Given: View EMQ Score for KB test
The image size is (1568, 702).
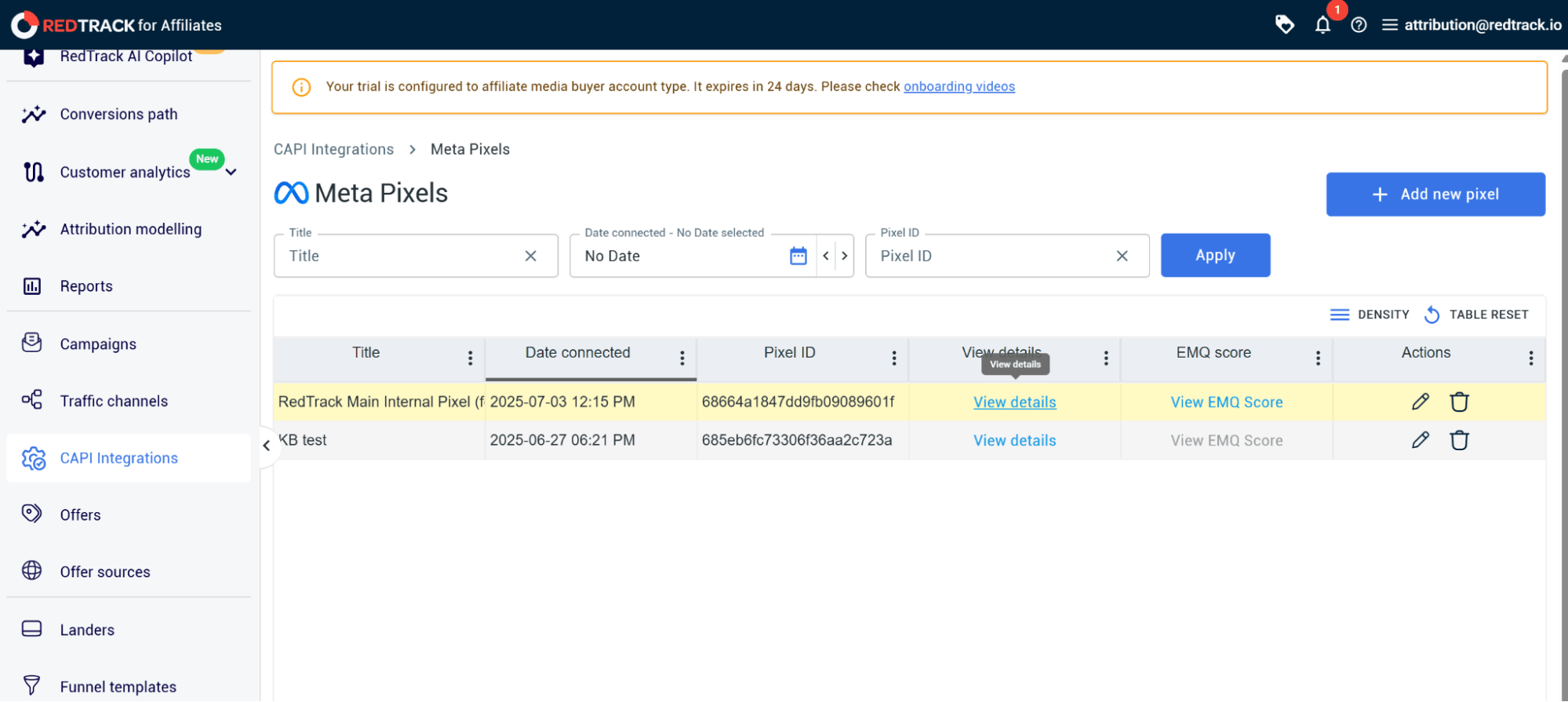Looking at the screenshot, I should (1226, 440).
